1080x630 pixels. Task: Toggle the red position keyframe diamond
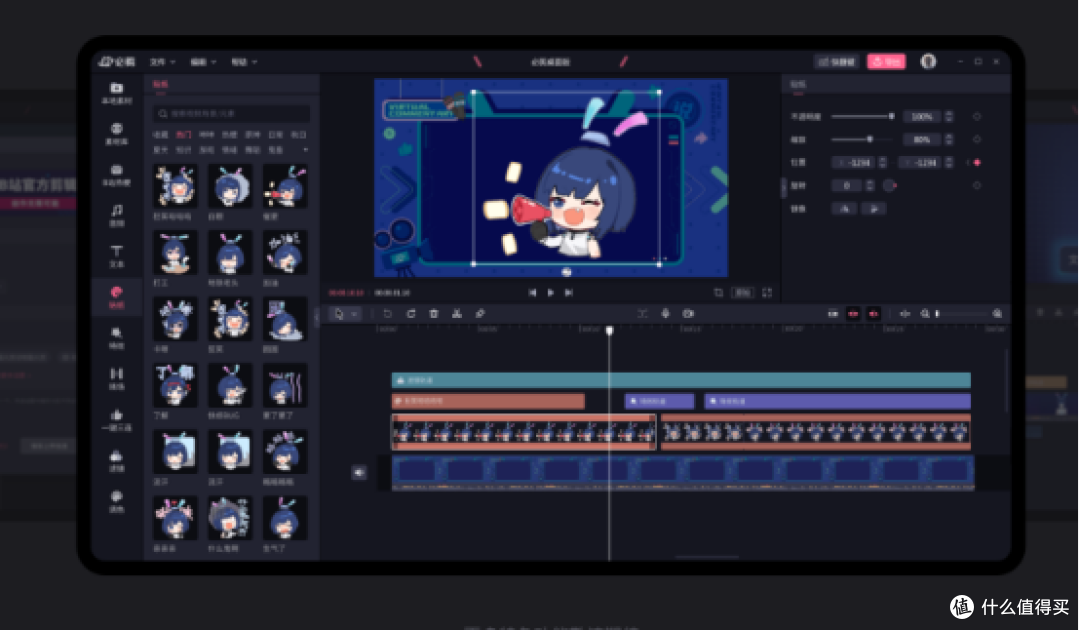click(977, 162)
